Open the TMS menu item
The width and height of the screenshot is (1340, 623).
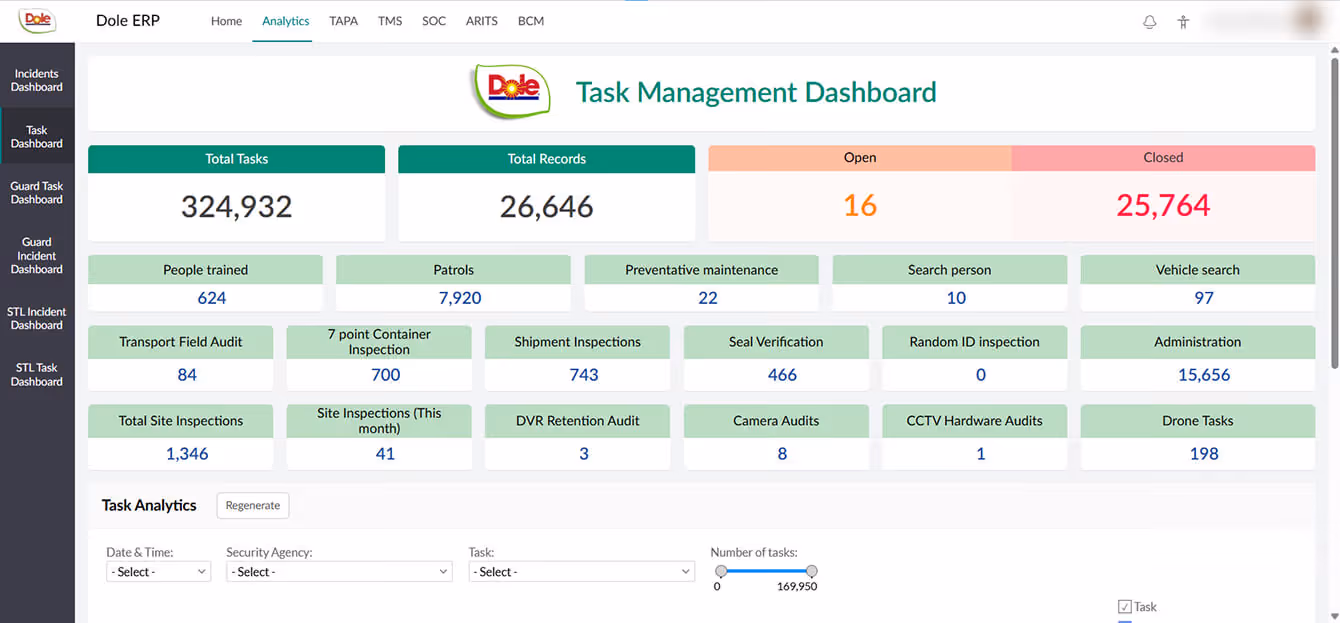click(390, 21)
